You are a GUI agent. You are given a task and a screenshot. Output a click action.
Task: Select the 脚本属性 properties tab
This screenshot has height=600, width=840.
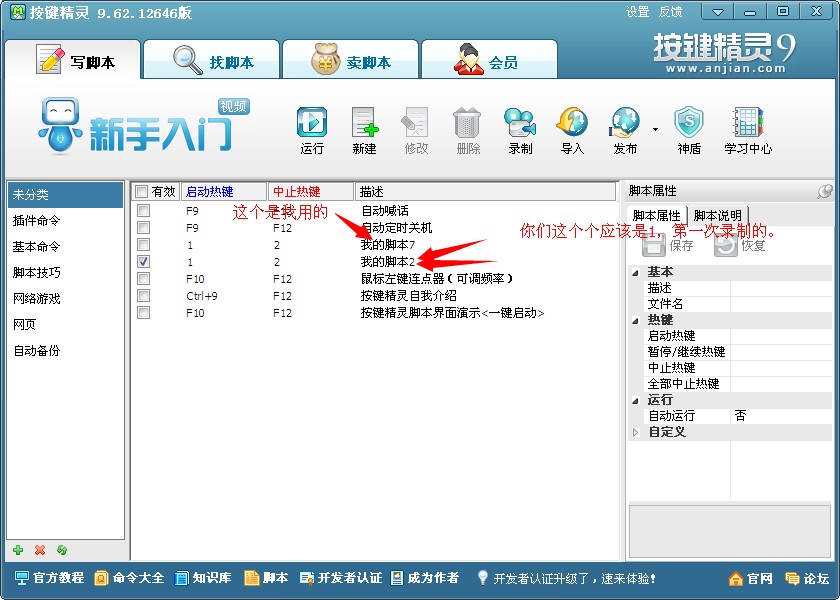[x=656, y=215]
